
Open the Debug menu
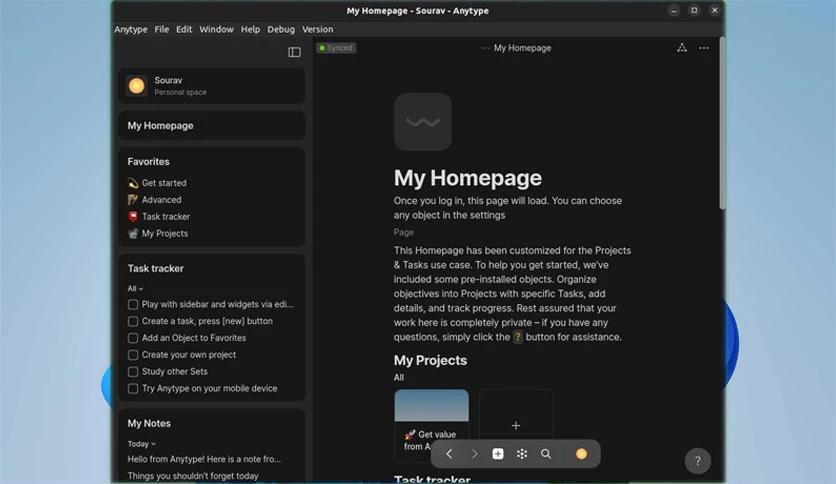tap(281, 29)
